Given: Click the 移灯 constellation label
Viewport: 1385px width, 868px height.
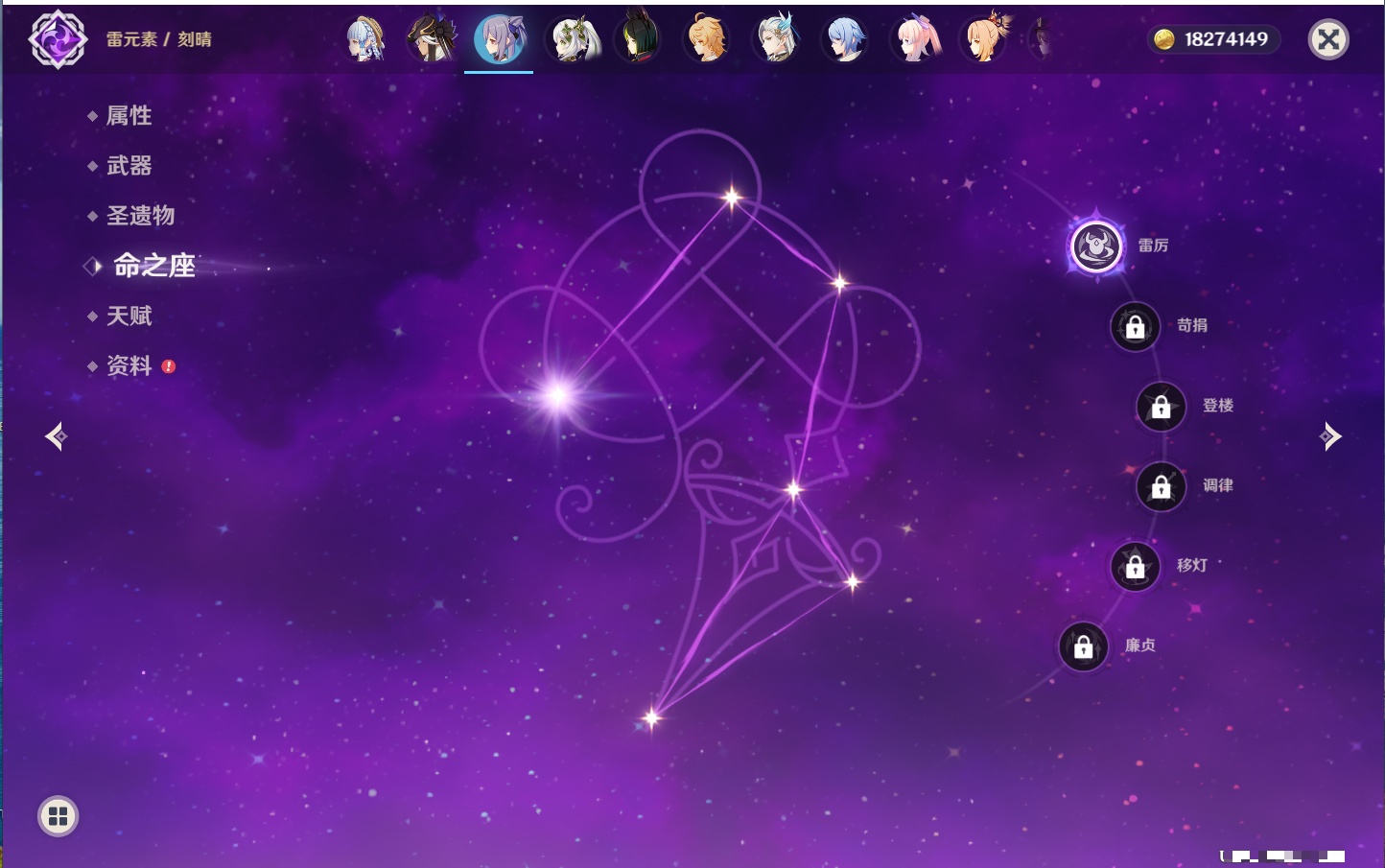Looking at the screenshot, I should click(1192, 566).
